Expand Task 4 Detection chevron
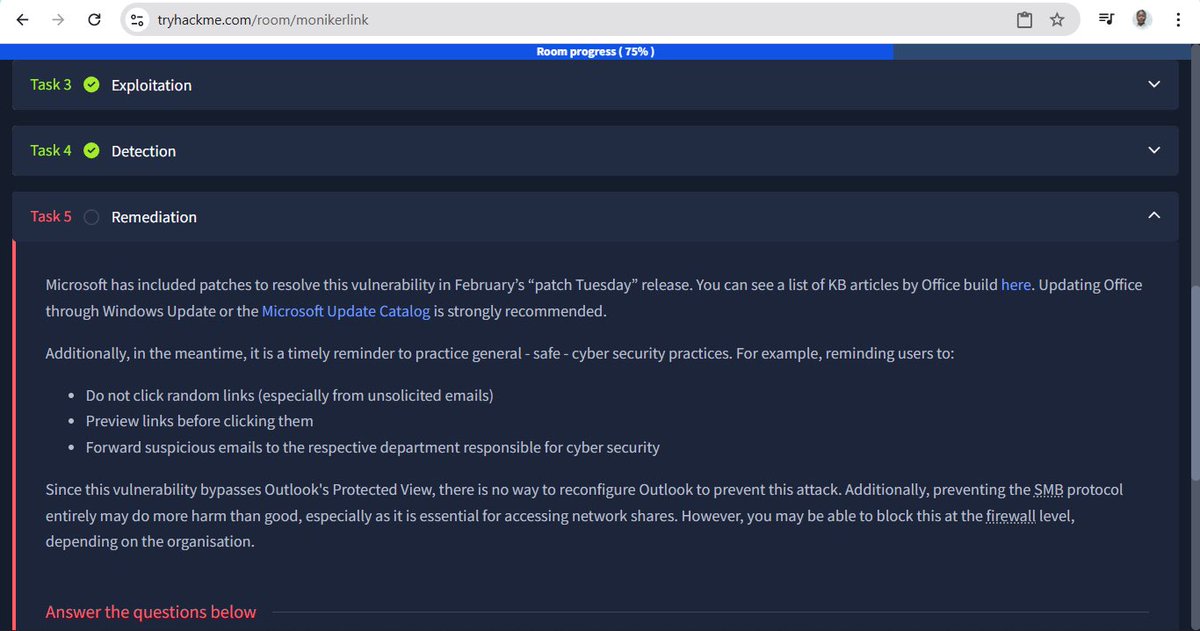 (1154, 151)
